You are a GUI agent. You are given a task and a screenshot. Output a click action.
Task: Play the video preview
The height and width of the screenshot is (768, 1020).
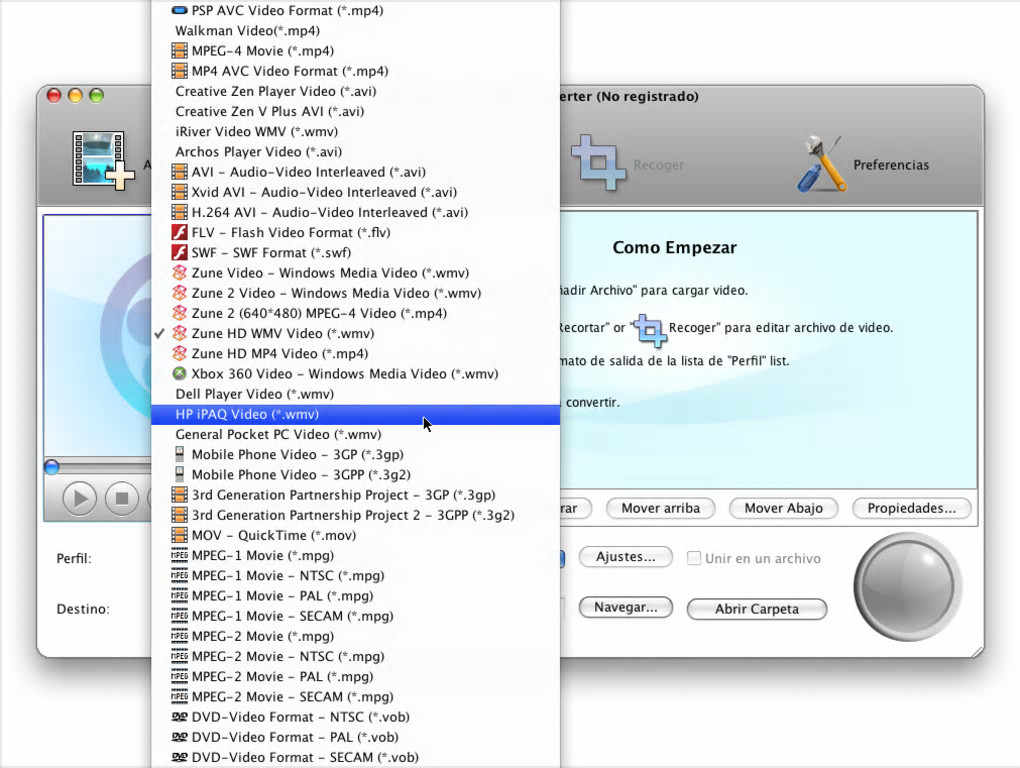tap(79, 499)
